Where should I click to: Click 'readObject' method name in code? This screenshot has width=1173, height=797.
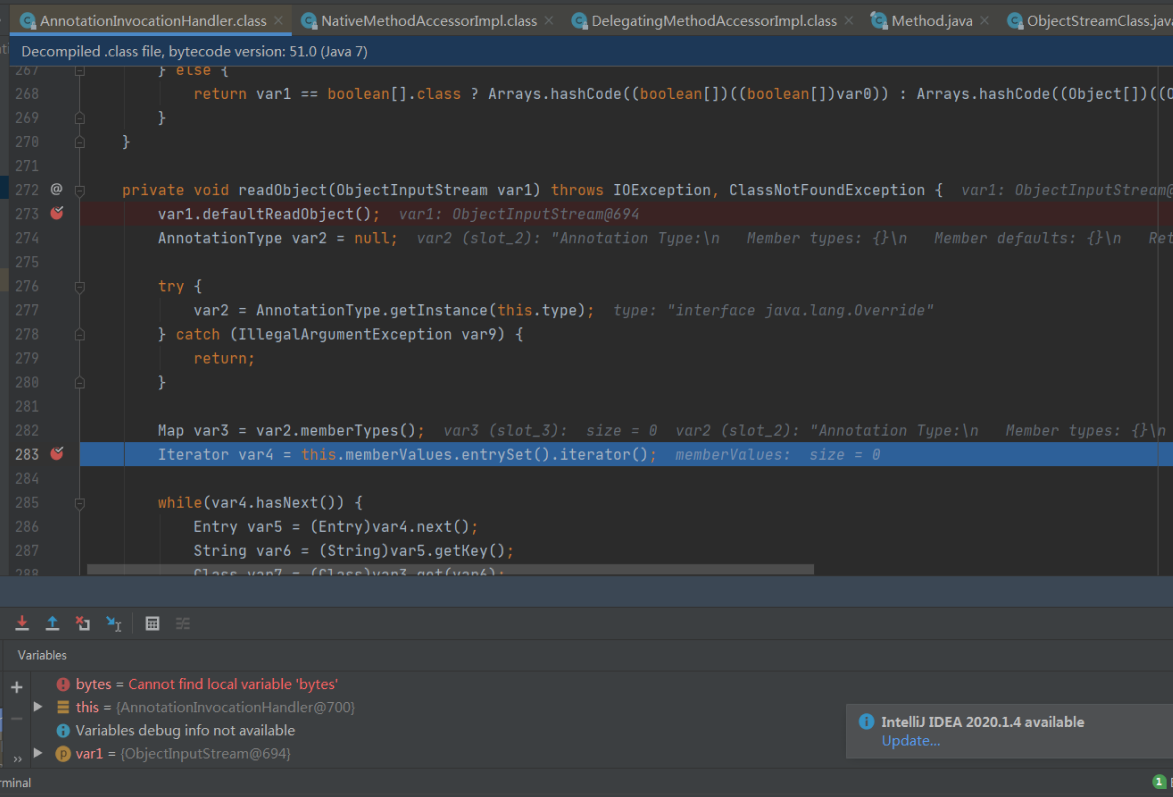click(x=283, y=190)
